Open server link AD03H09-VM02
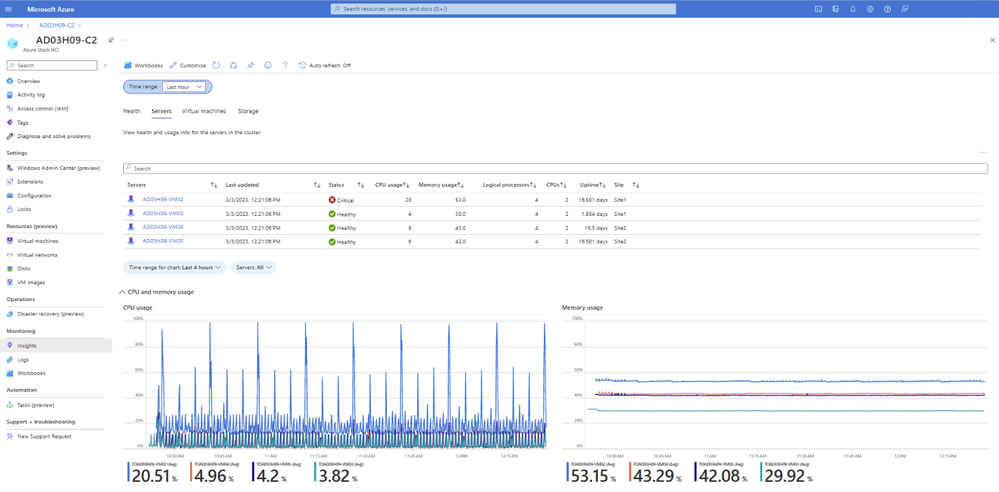 pos(162,199)
